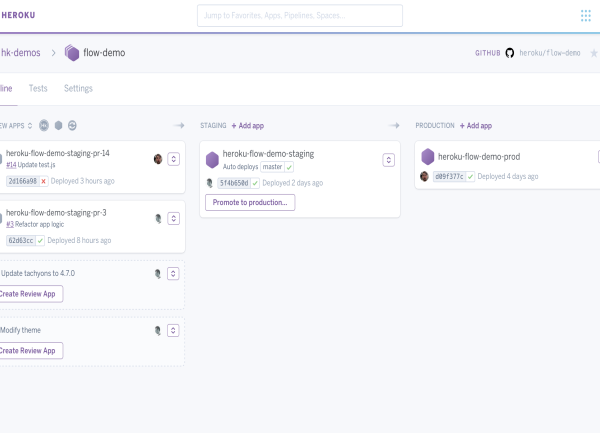Click the avatar on Modify theme row
The width and height of the screenshot is (600, 433).
[158, 331]
